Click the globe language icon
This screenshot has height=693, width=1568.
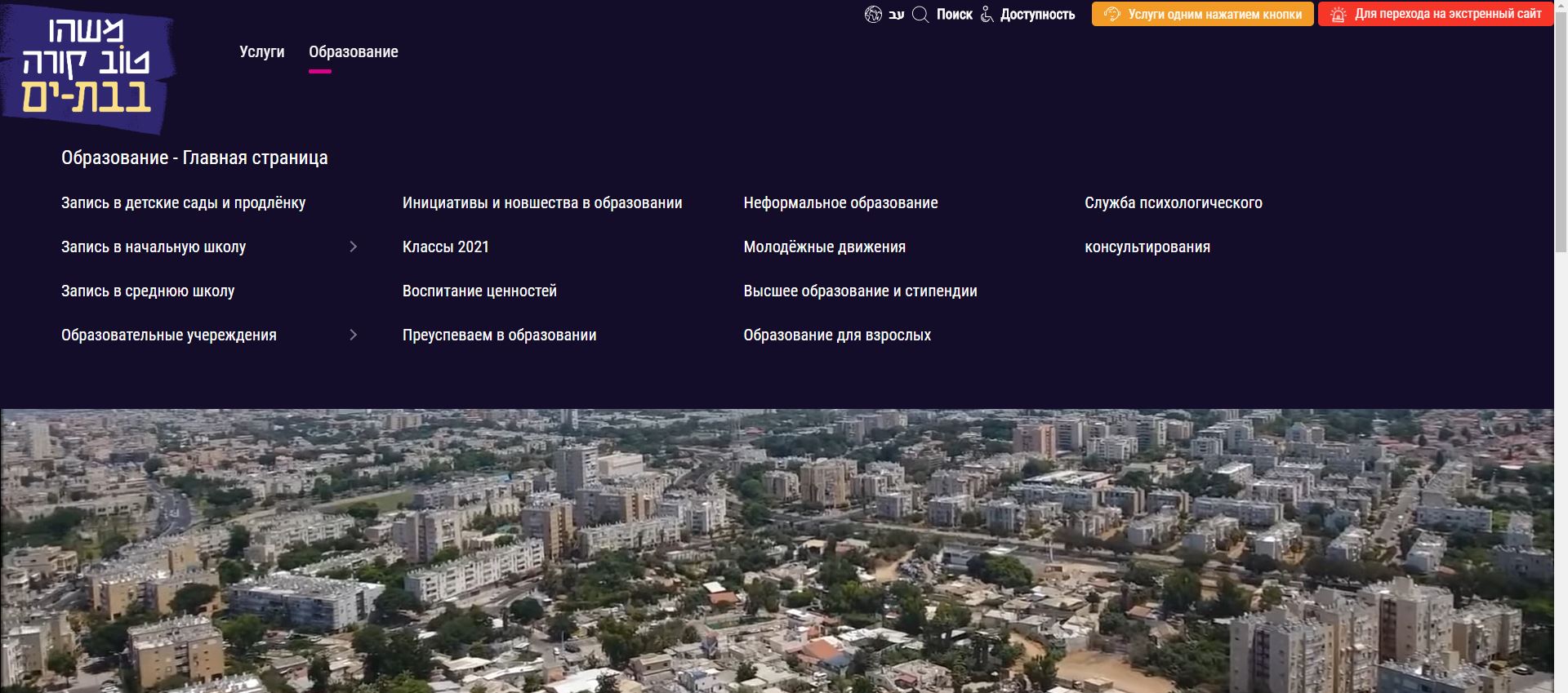pyautogui.click(x=873, y=15)
